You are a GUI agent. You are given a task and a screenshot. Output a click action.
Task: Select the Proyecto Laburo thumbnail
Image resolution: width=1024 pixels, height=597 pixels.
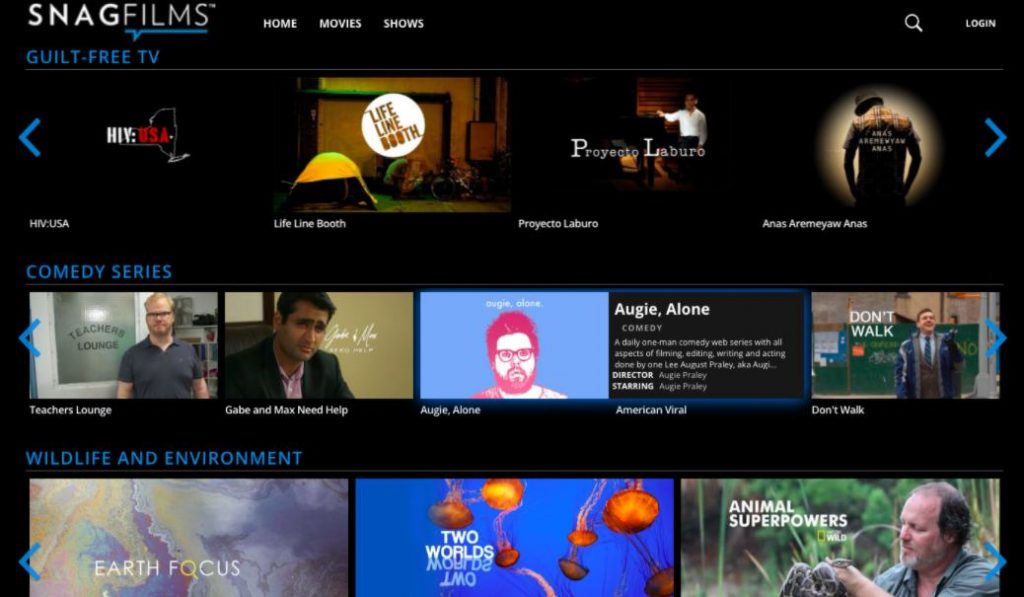[636, 144]
